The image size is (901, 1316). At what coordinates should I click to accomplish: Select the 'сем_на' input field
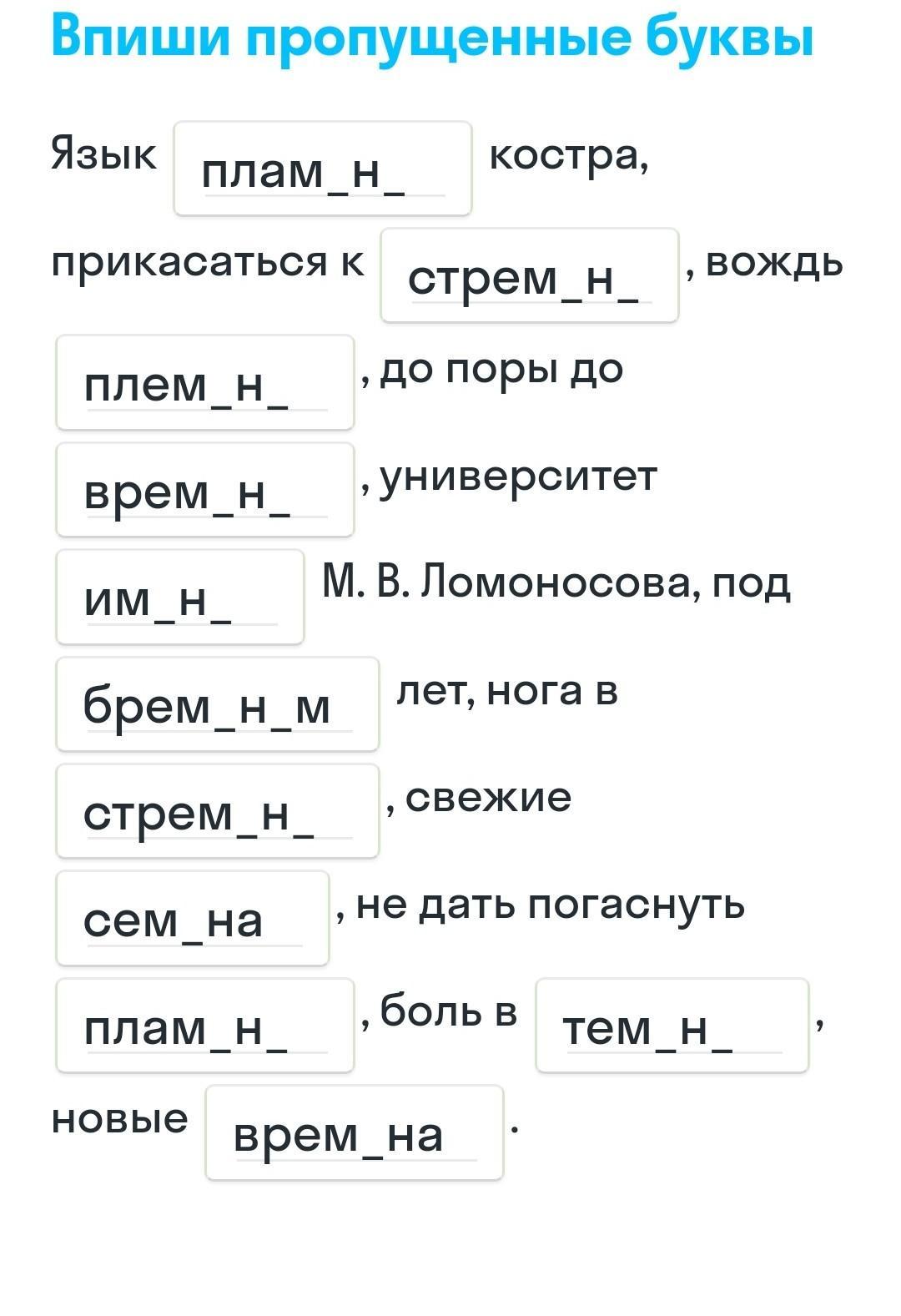coord(192,919)
